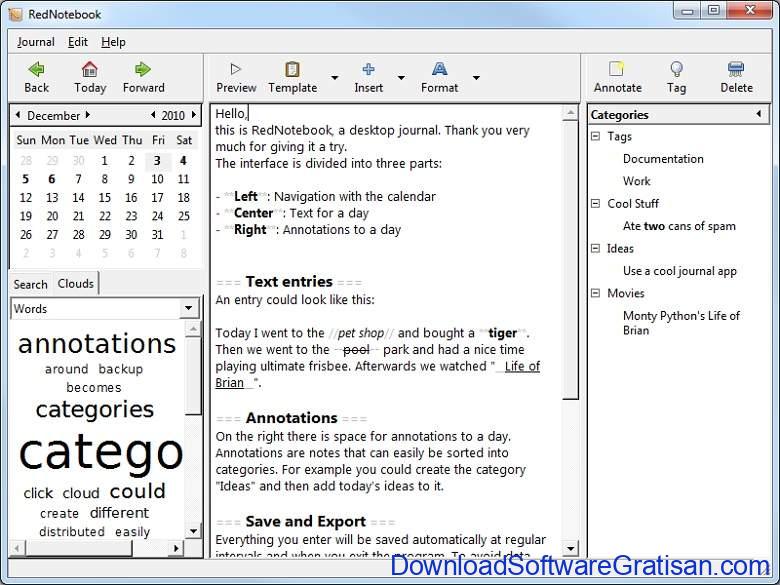Select December 3 in the calendar
Screen dimensions: 780x585
point(157,161)
